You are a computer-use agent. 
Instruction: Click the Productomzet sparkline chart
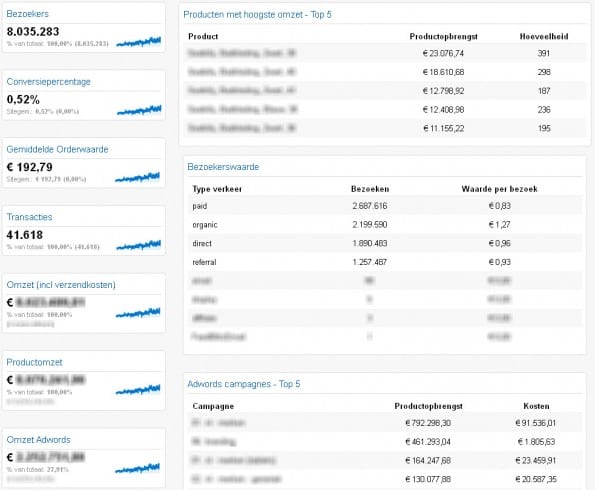138,390
